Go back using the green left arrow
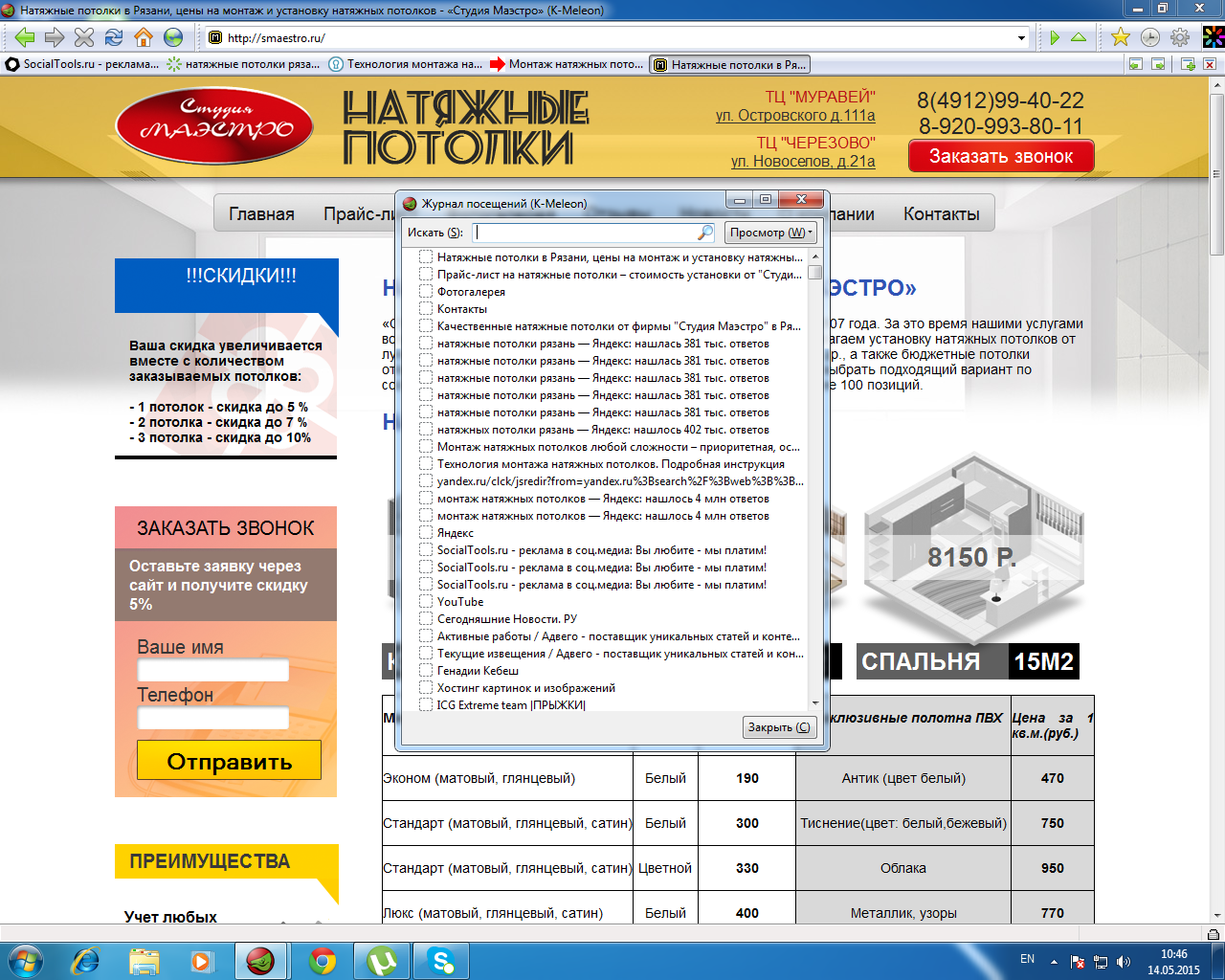Screen dimensions: 1225x980 click(25, 37)
